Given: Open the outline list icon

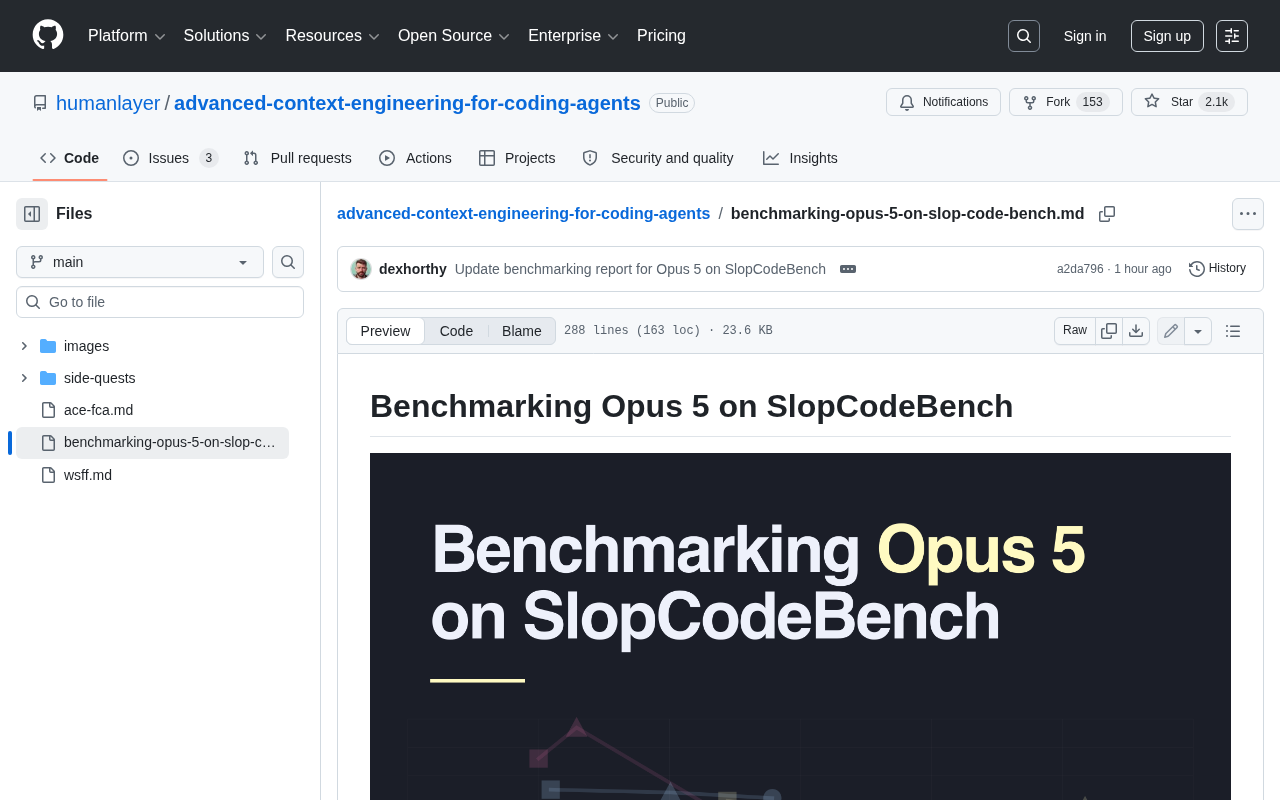Looking at the screenshot, I should pos(1233,331).
